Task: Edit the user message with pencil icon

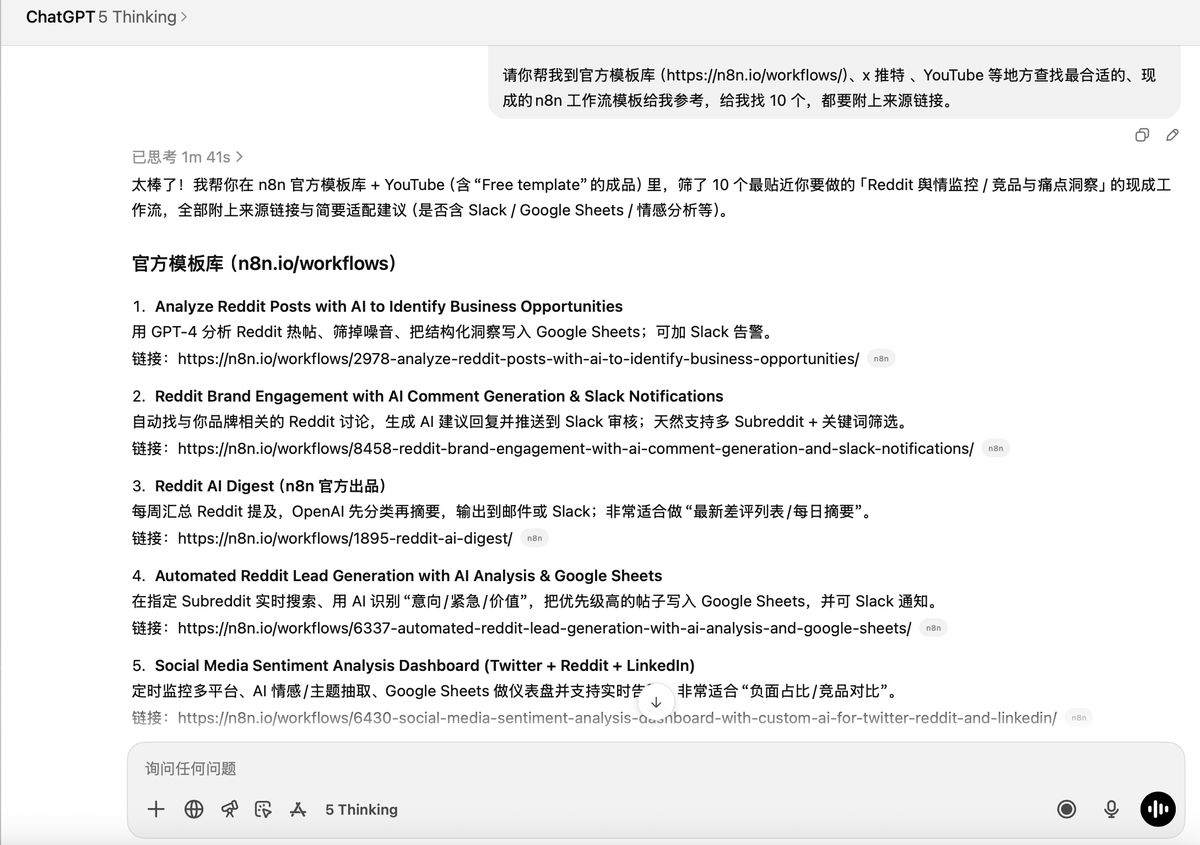Action: 1172,135
